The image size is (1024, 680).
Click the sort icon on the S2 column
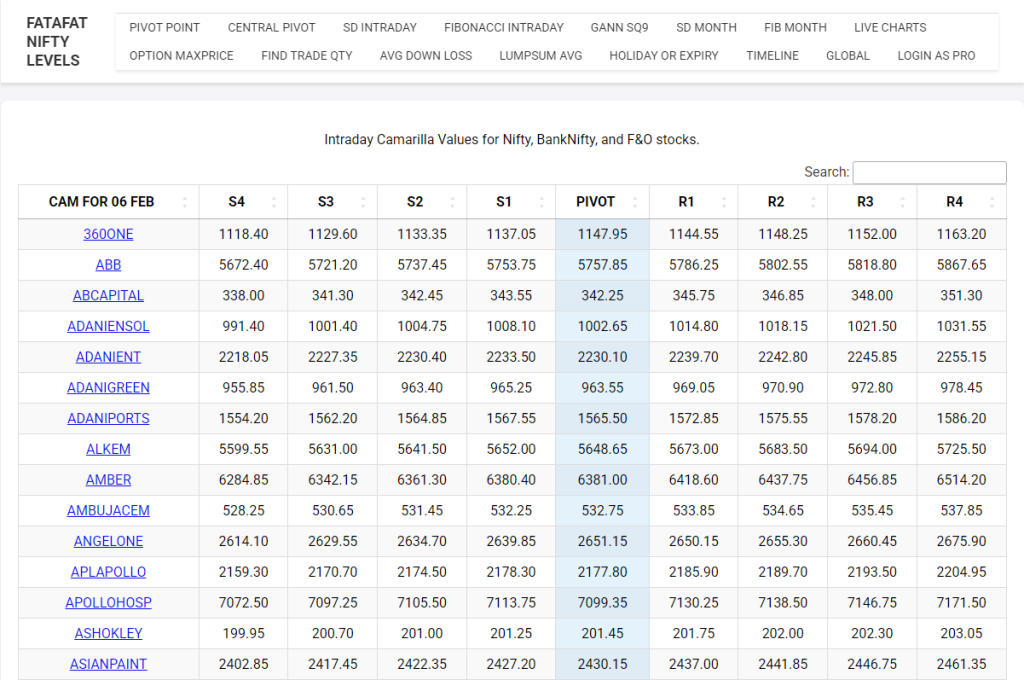click(453, 201)
